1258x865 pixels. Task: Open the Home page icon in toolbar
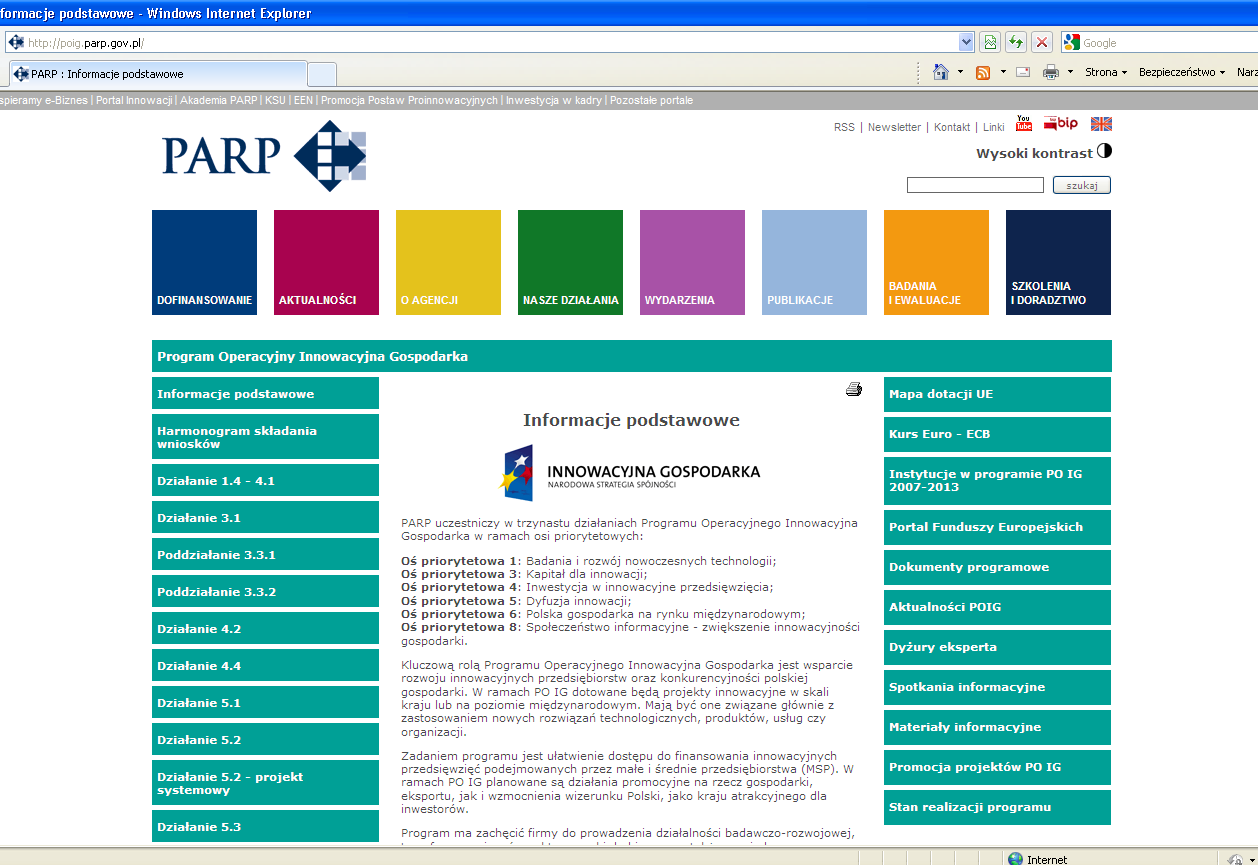(x=940, y=72)
